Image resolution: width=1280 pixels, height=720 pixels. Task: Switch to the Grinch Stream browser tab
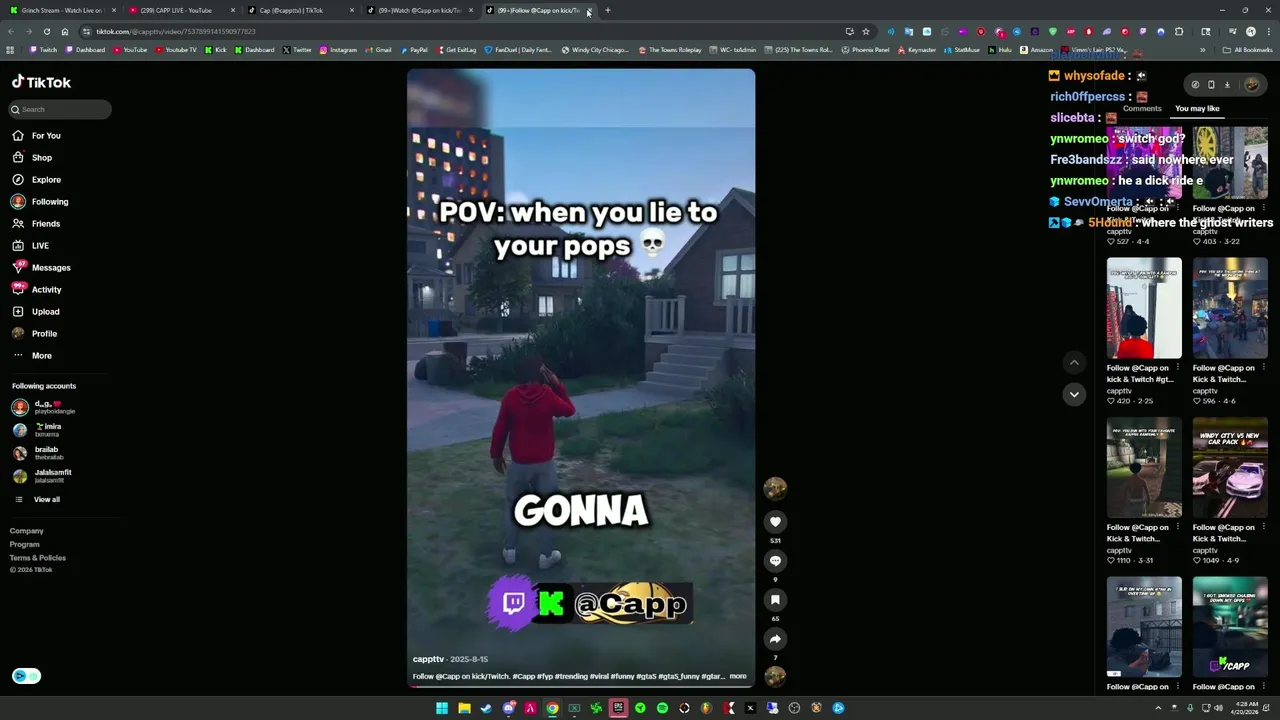[x=60, y=10]
